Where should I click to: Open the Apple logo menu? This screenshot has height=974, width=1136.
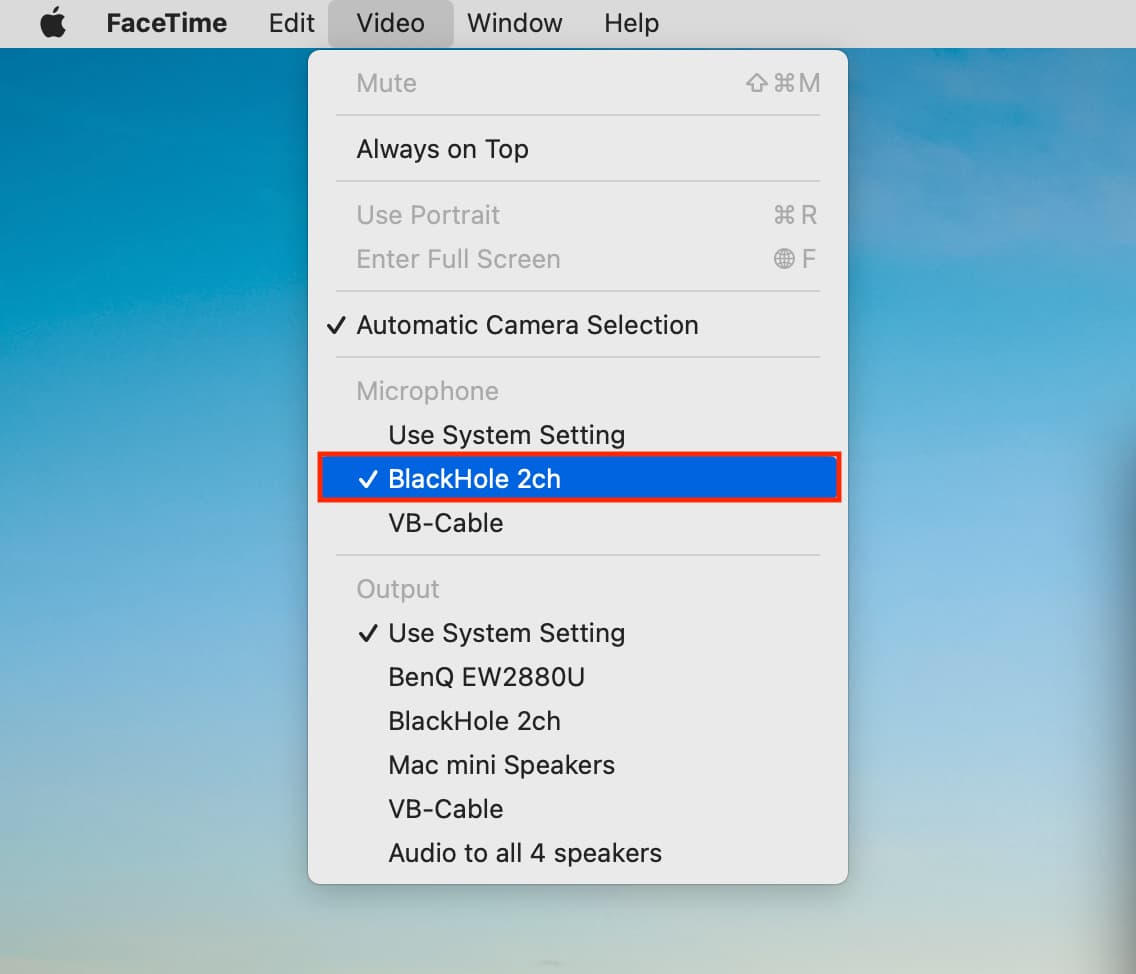53,23
